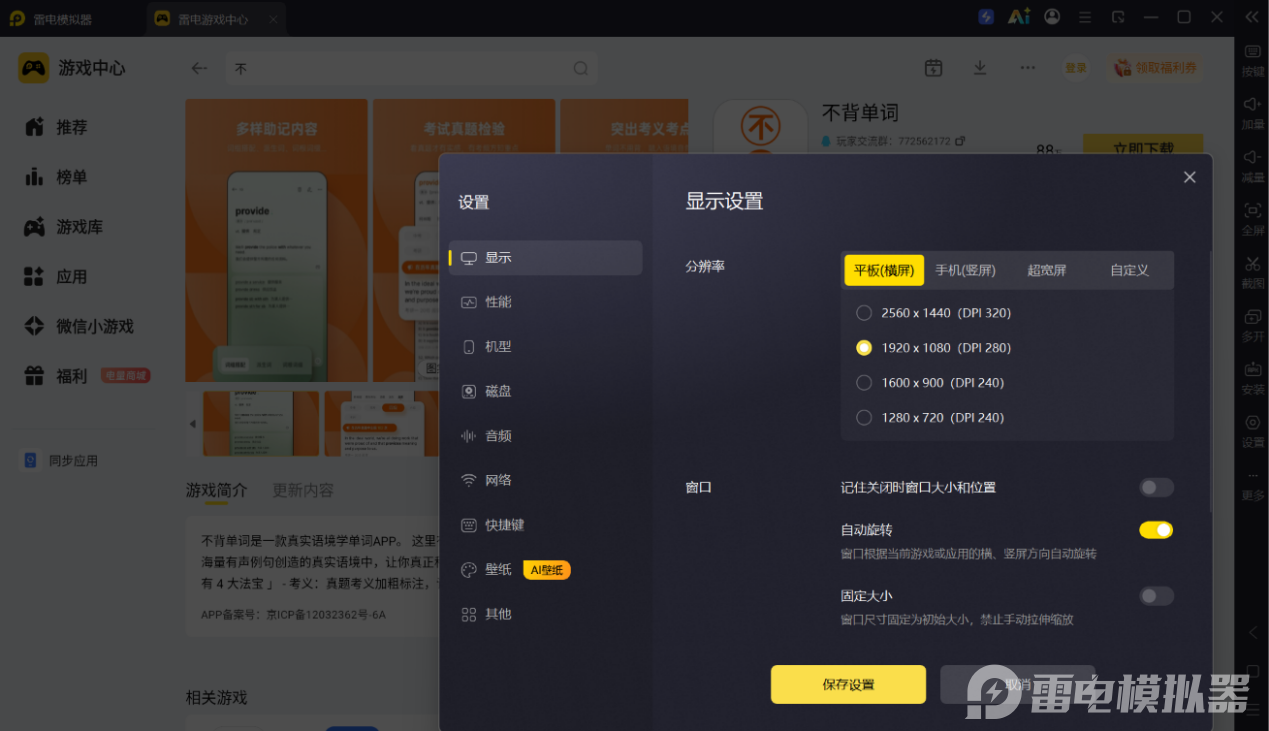Close the 雷电游戏中心 tab
The height and width of the screenshot is (731, 1269).
coord(273,18)
